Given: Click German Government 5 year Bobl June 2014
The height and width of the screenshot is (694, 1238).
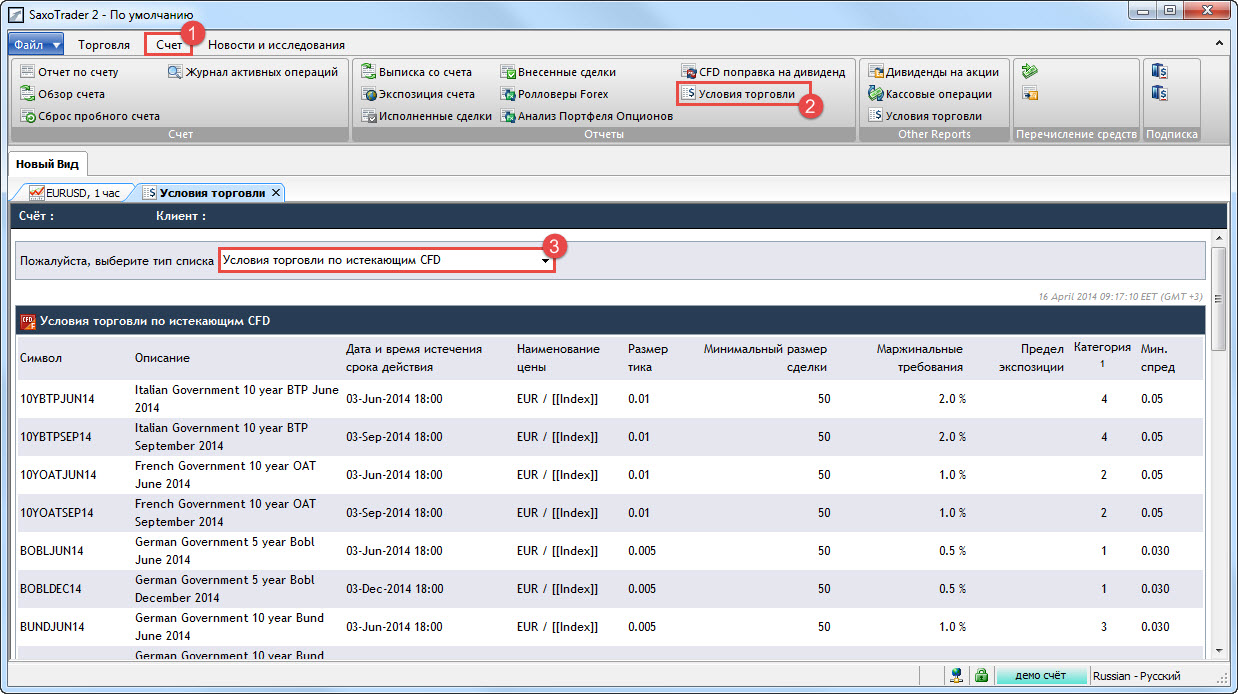Looking at the screenshot, I should (x=225, y=551).
